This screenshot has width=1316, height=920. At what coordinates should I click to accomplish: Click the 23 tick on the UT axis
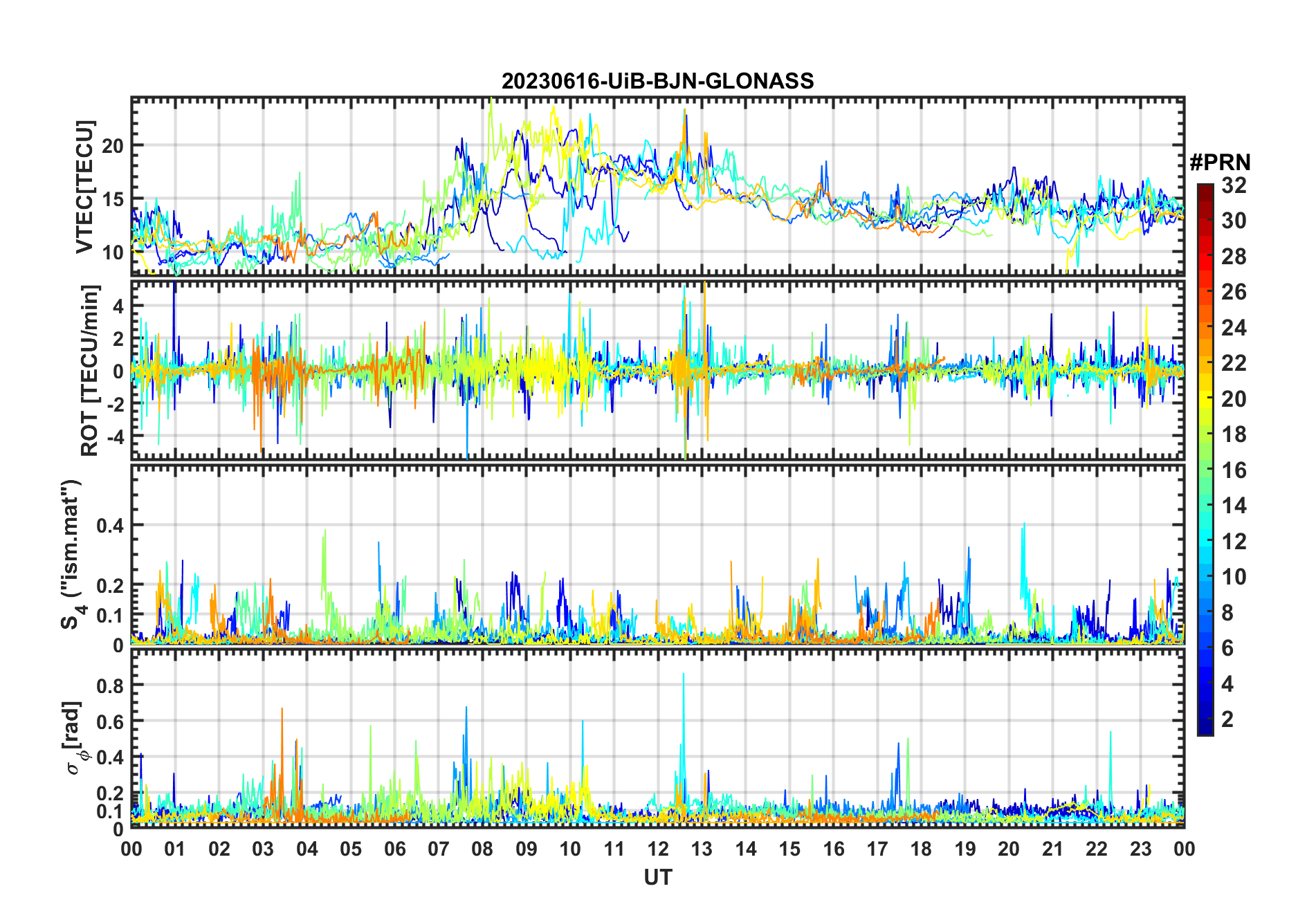coord(1140,849)
